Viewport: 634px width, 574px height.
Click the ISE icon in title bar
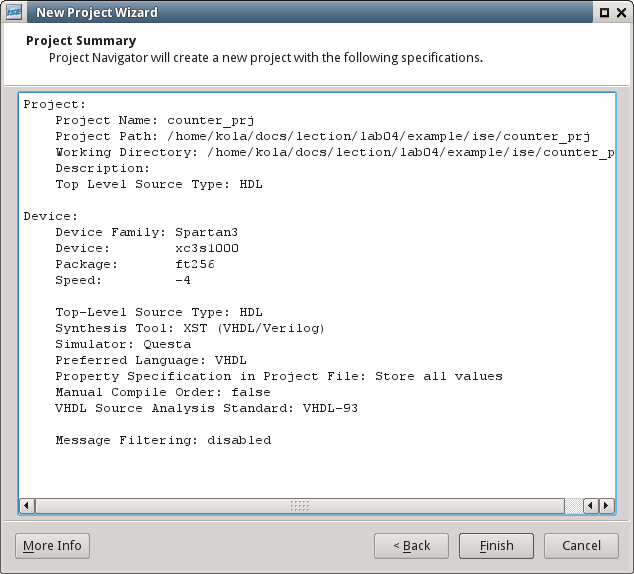(x=14, y=12)
